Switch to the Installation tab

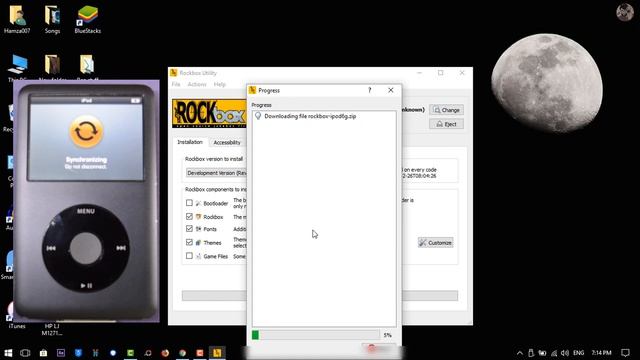coord(190,142)
